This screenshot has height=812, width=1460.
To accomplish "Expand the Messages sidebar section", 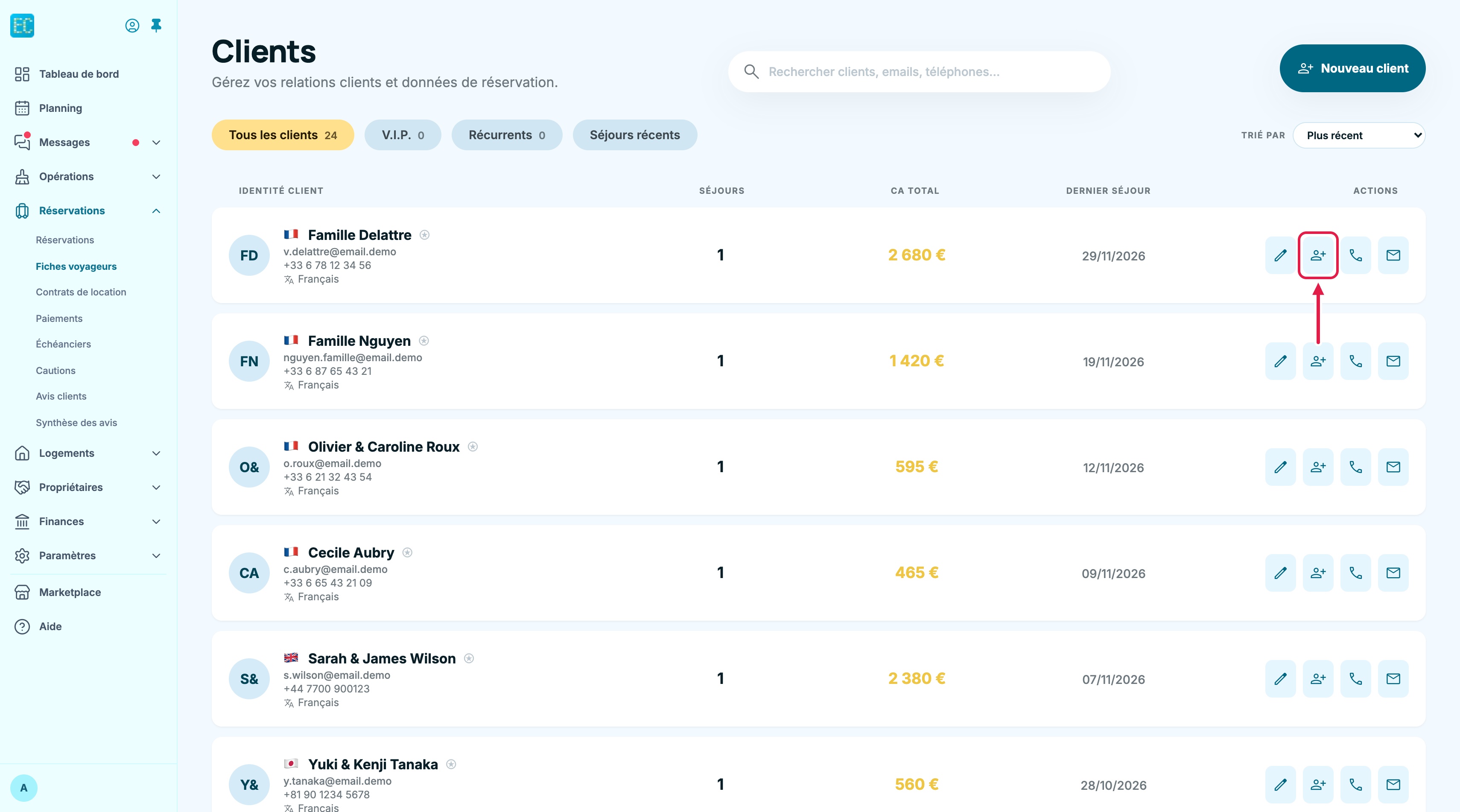I will coord(156,143).
